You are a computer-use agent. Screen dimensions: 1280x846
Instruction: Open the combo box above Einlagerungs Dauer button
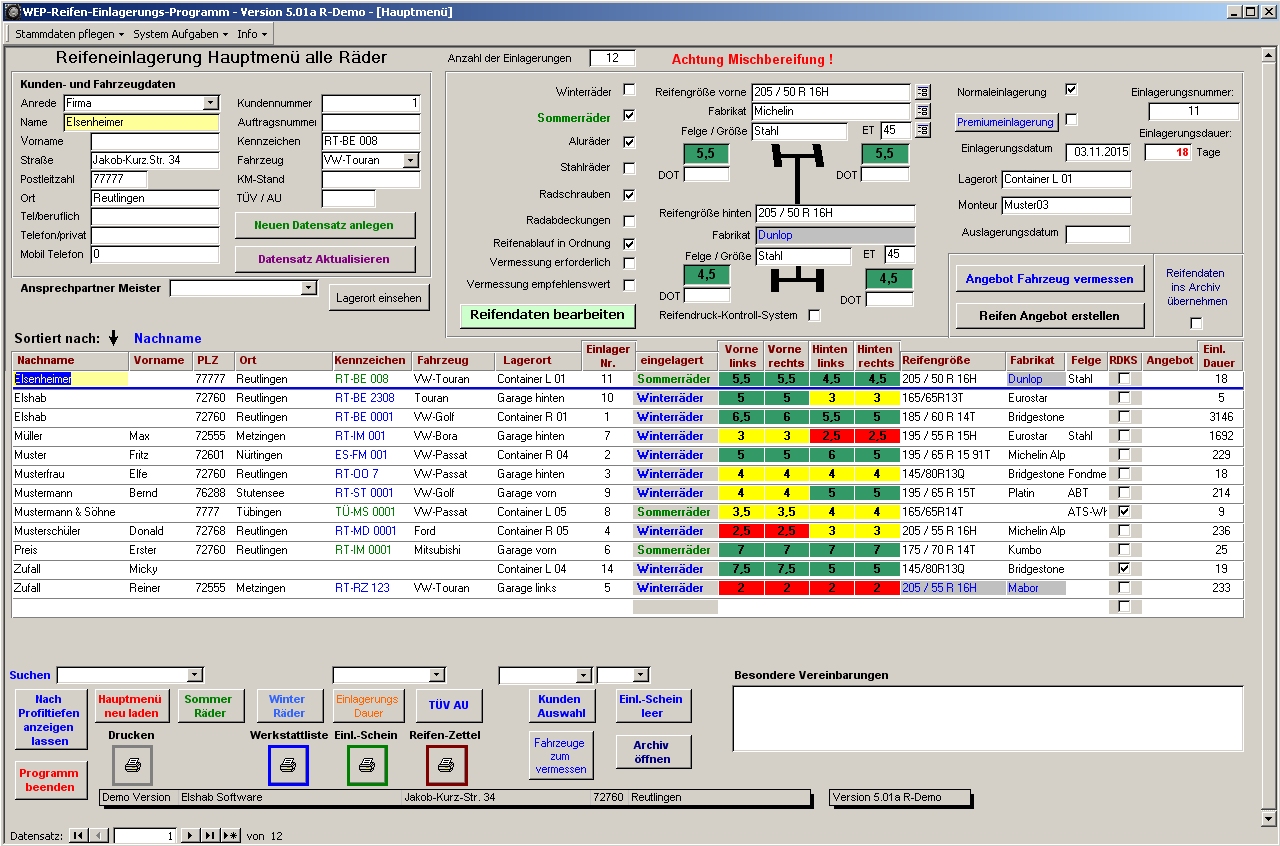tap(436, 676)
